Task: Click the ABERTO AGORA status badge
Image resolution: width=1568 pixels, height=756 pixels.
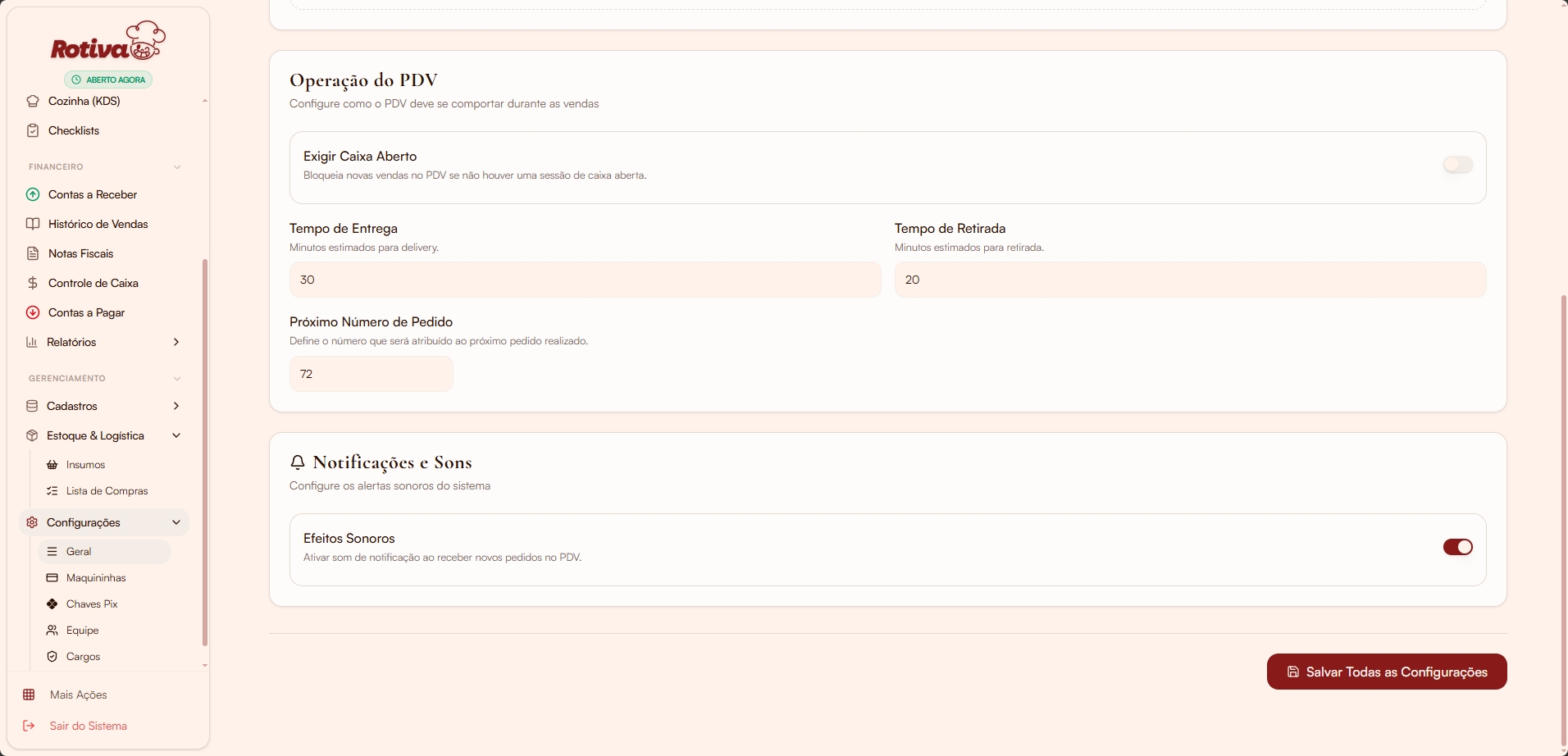Action: [x=108, y=80]
